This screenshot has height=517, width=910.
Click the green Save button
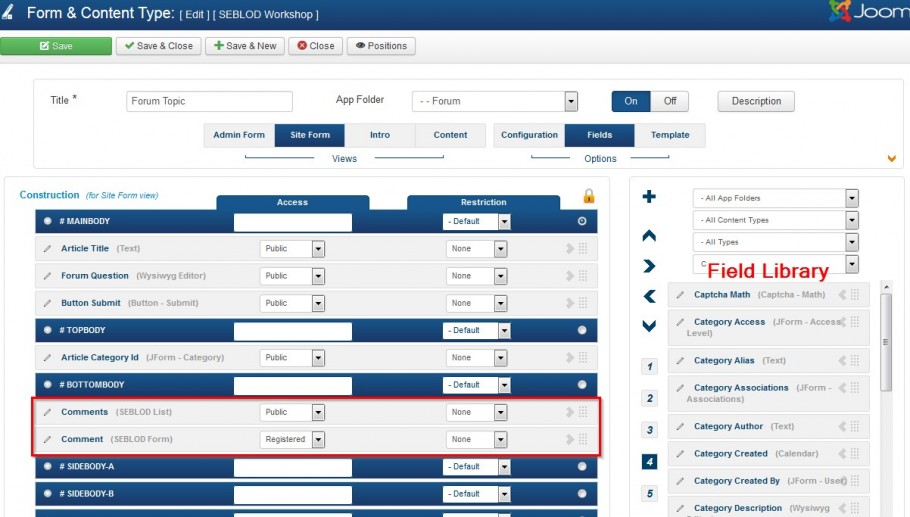(56, 46)
